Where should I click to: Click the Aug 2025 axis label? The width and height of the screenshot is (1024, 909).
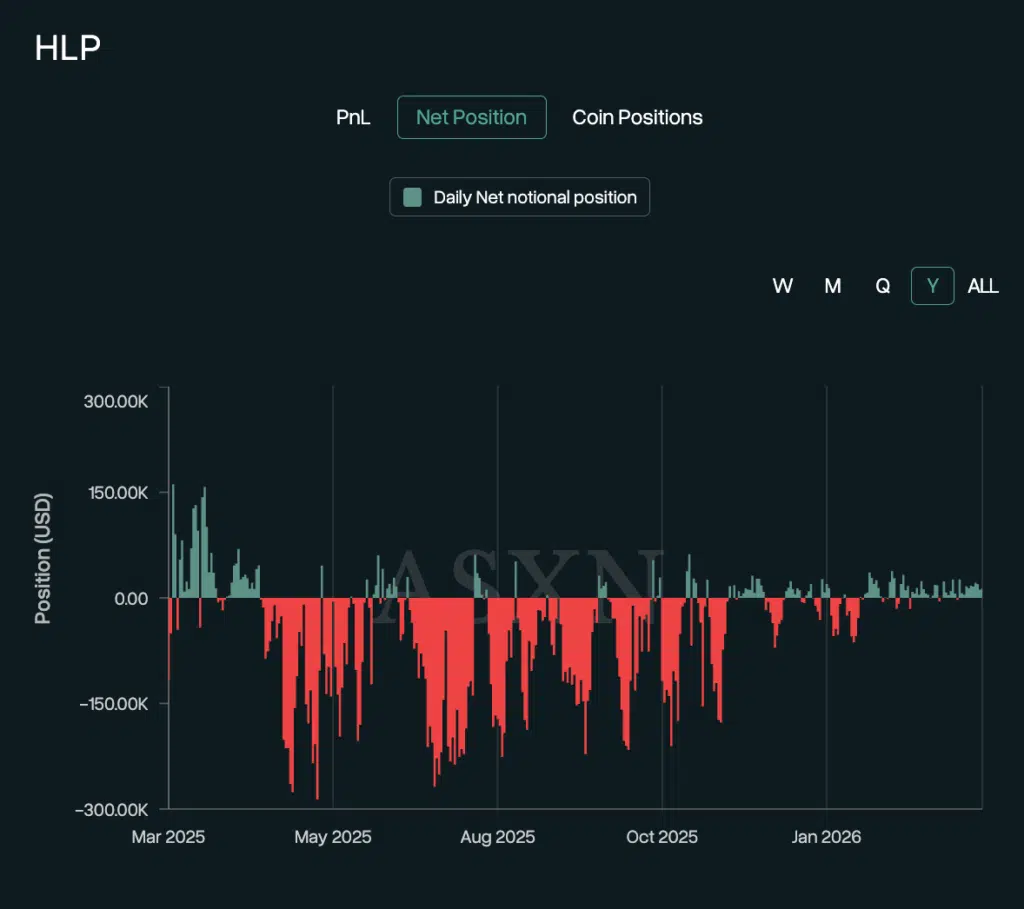[497, 837]
